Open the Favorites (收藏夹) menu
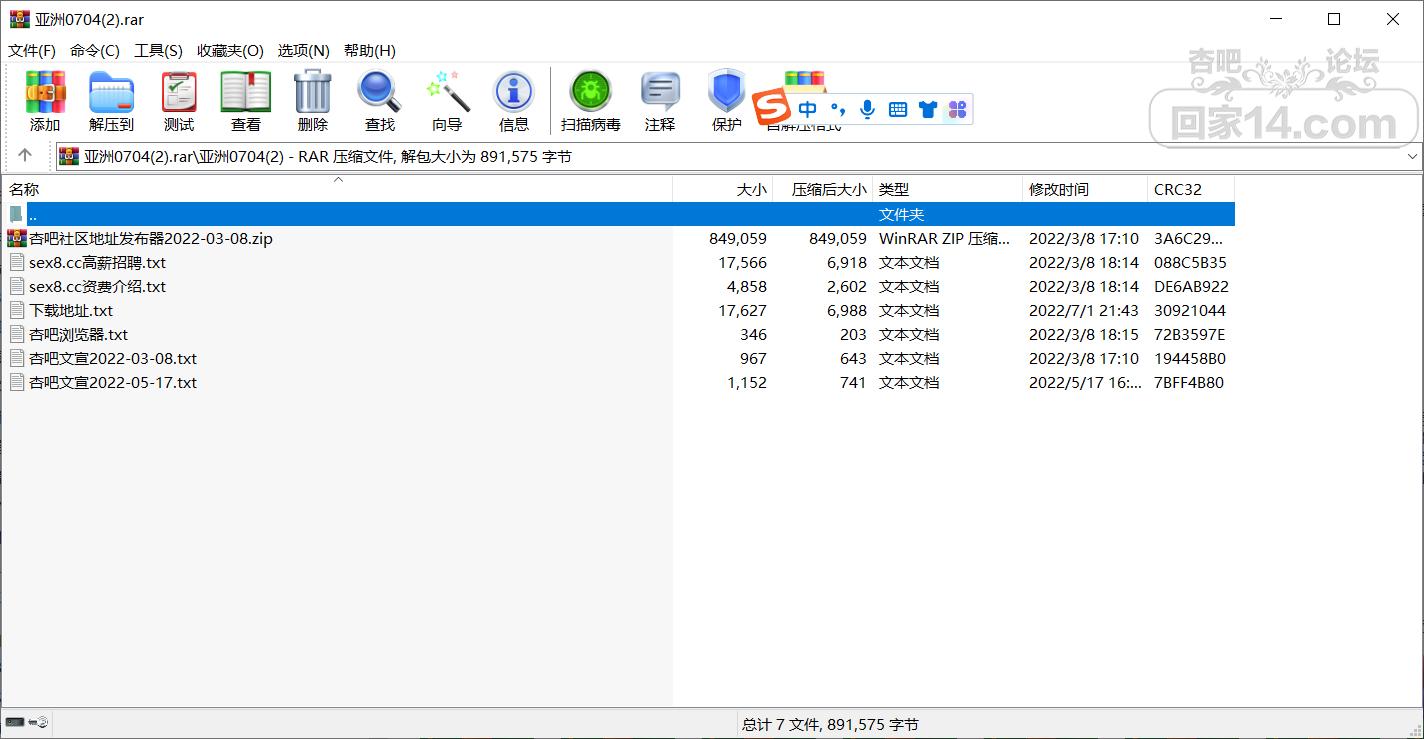1424x739 pixels. coord(230,51)
